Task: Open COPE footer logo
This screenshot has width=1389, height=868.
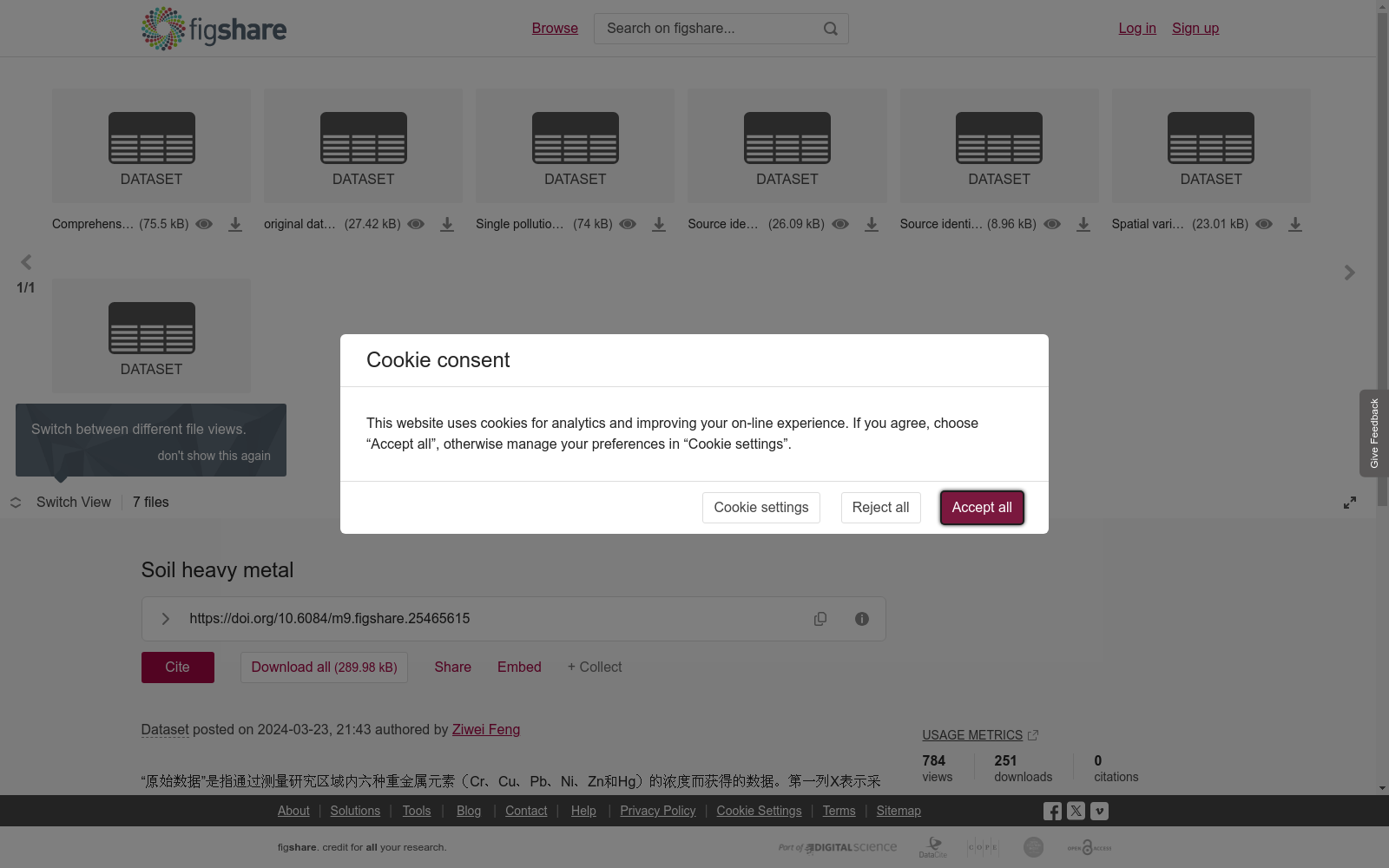Action: [983, 847]
